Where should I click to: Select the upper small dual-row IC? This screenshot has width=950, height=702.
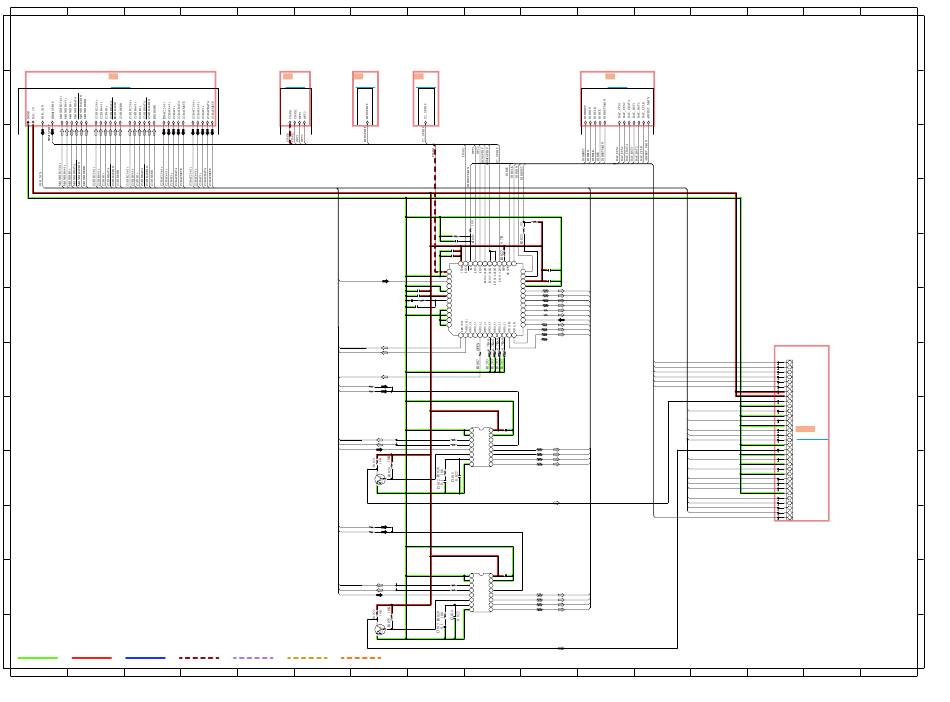(482, 447)
